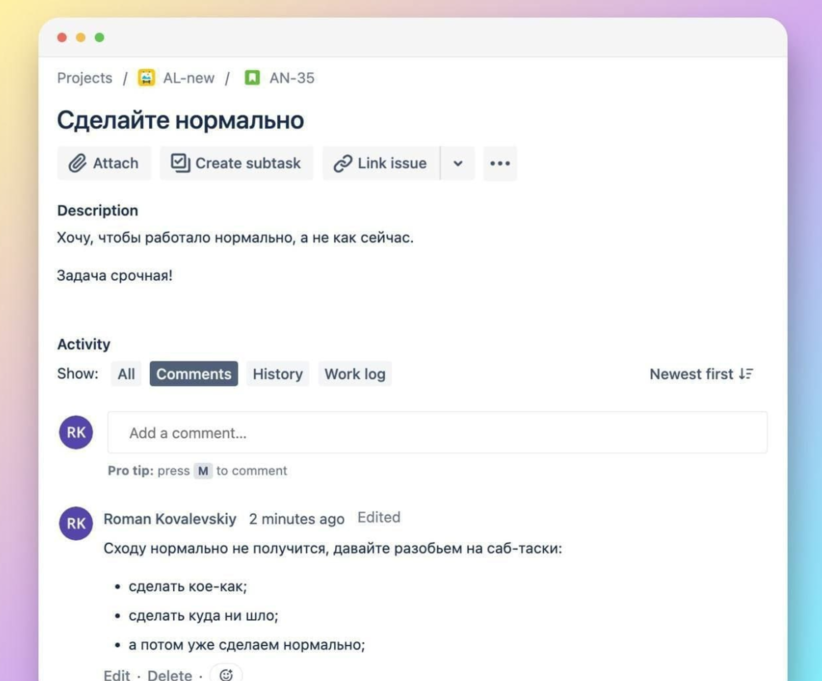Click the bullet сделать кое-как

click(x=188, y=586)
